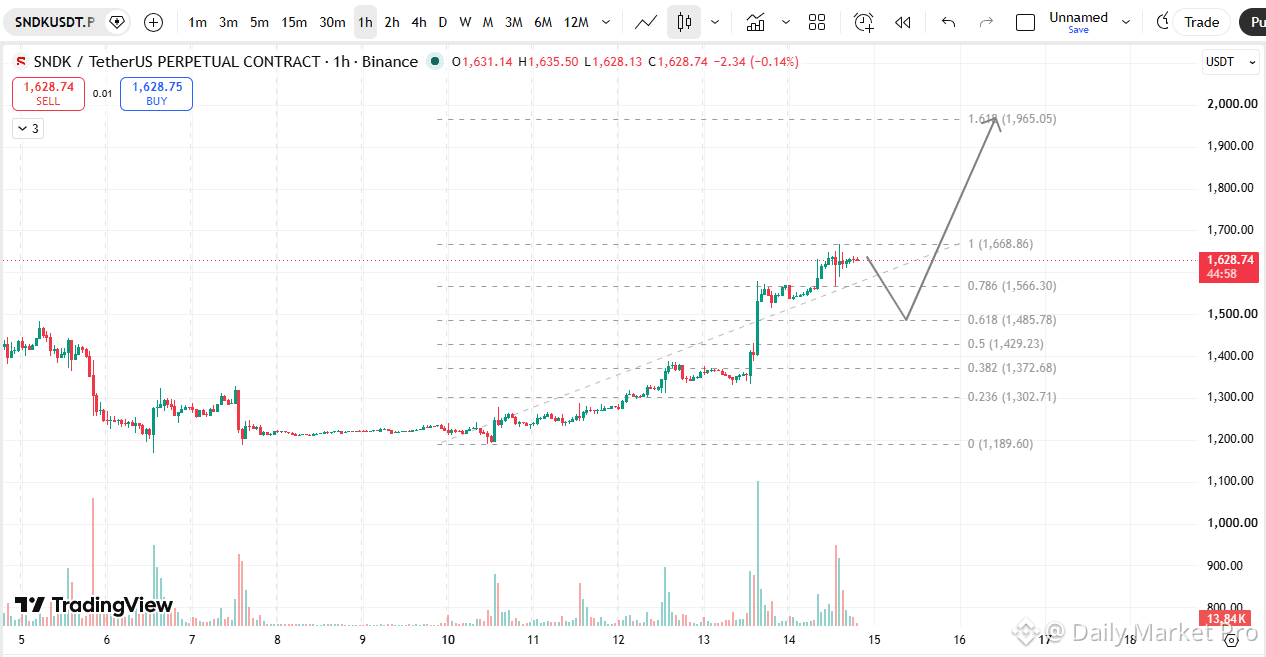Select the 12M timeframe
The image size is (1266, 657).
point(576,22)
